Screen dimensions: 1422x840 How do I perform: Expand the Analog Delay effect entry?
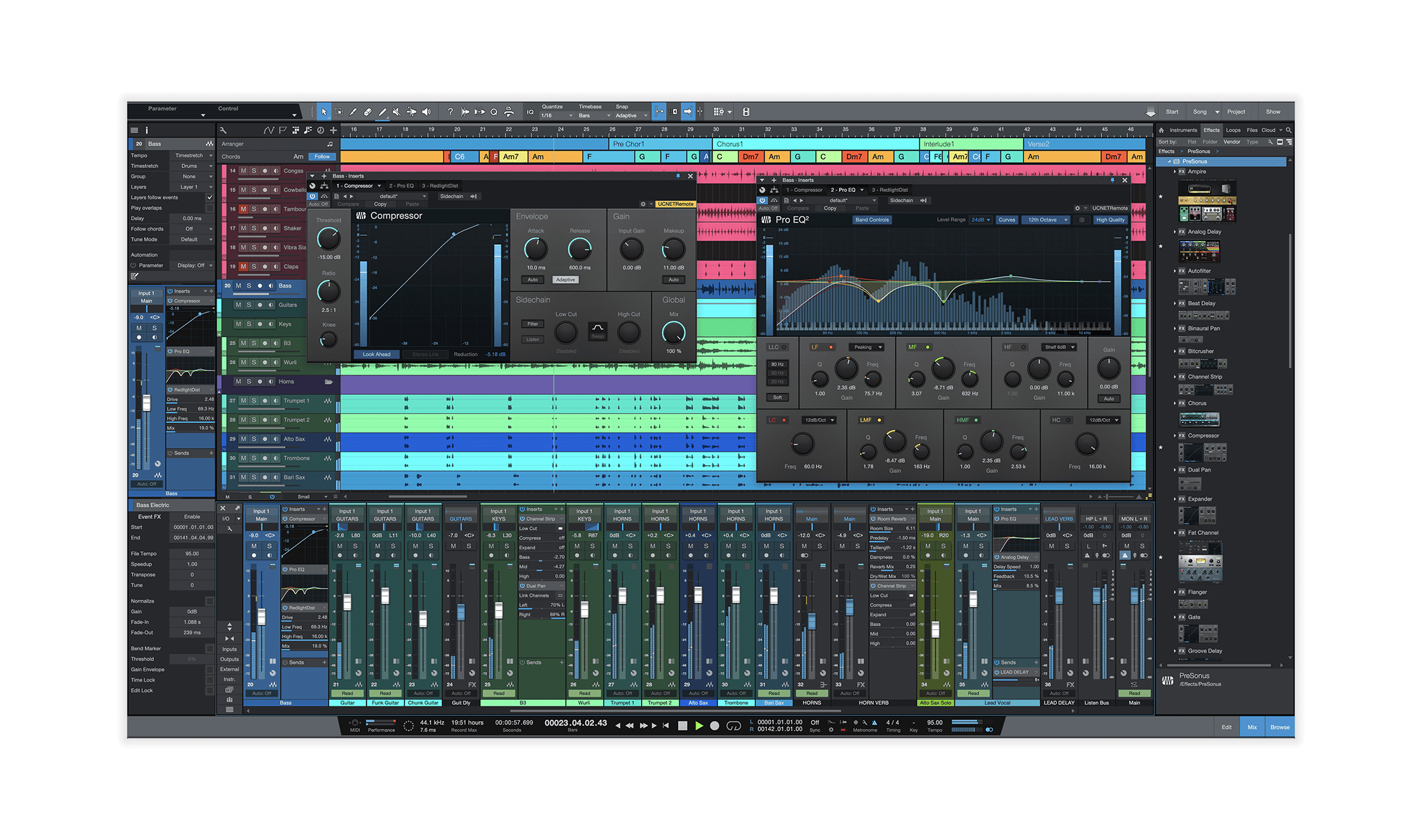click(1174, 231)
